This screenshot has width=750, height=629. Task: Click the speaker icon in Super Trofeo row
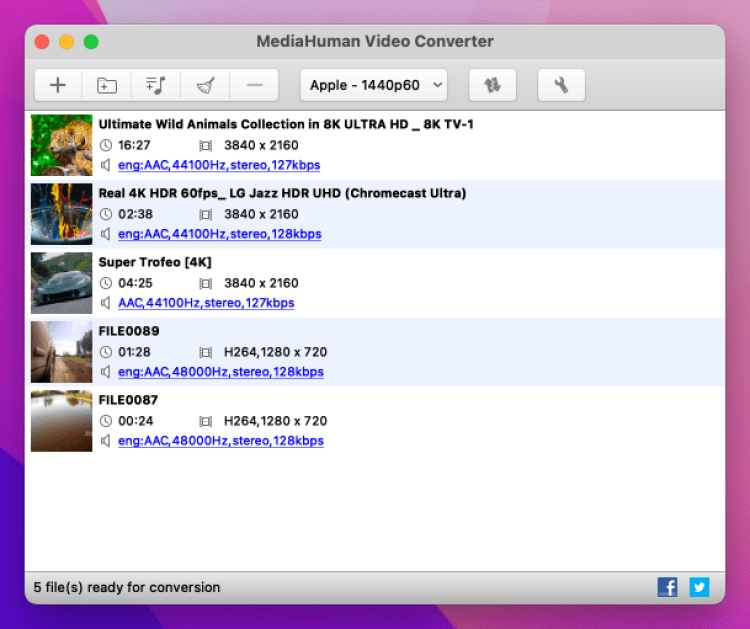(106, 303)
